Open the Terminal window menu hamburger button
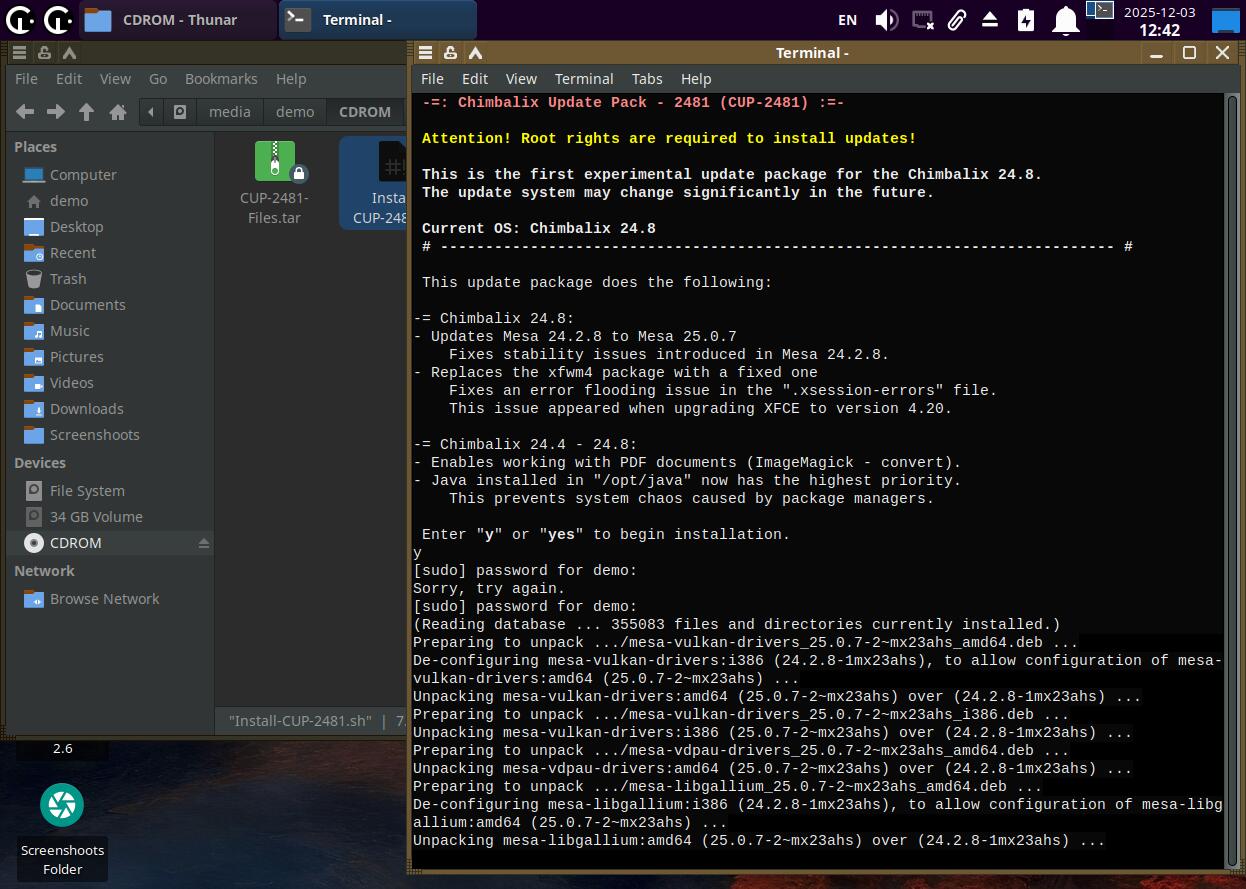Viewport: 1246px width, 889px height. [426, 53]
